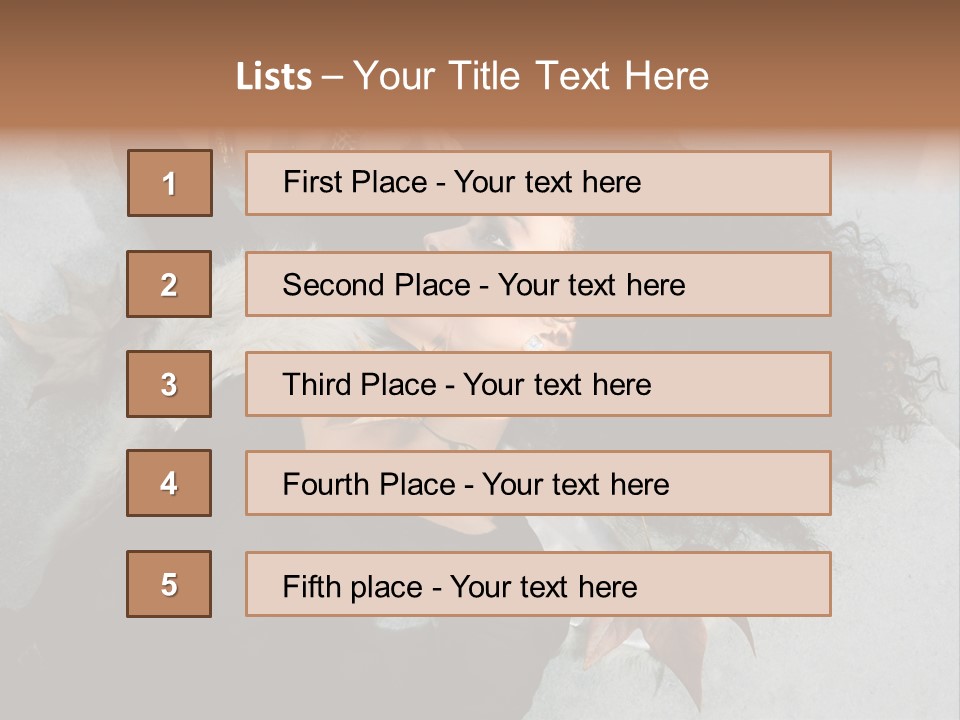Viewport: 960px width, 720px height.
Task: Click the bold word 'Lists' in title
Action: click(274, 77)
